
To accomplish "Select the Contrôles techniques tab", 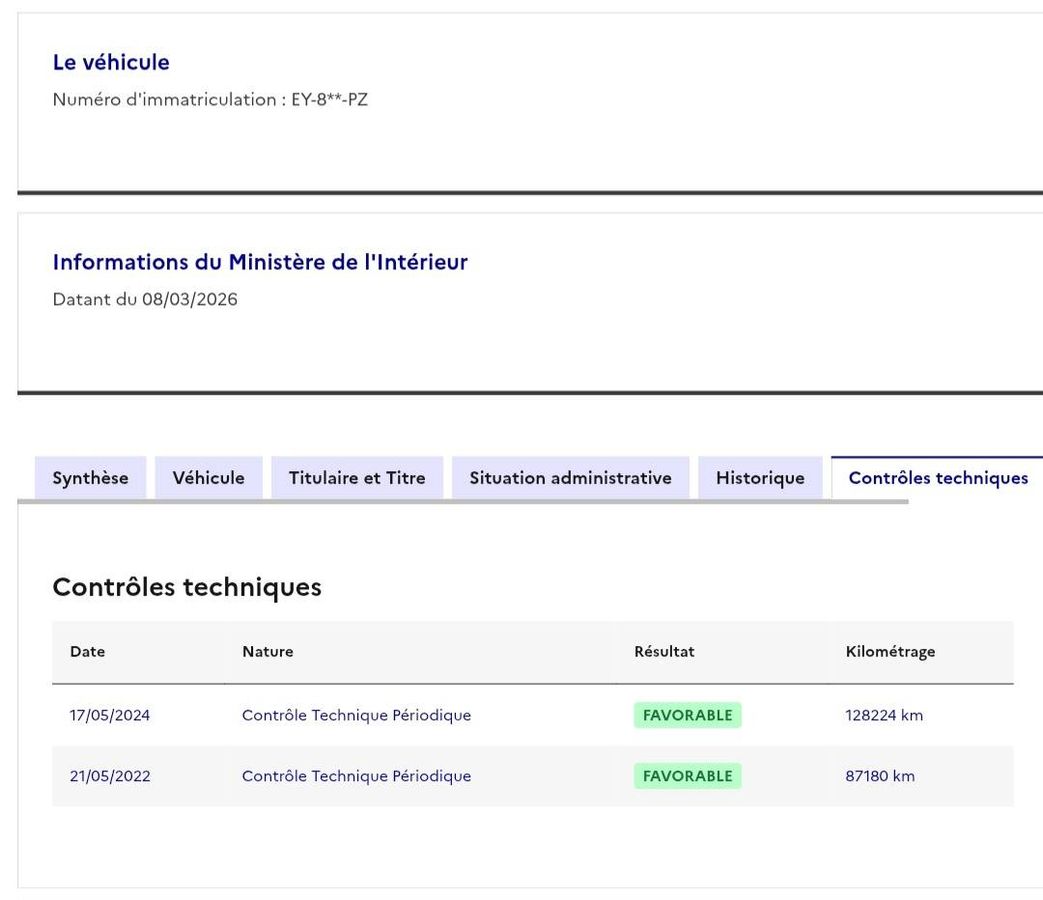I will click(x=938, y=478).
